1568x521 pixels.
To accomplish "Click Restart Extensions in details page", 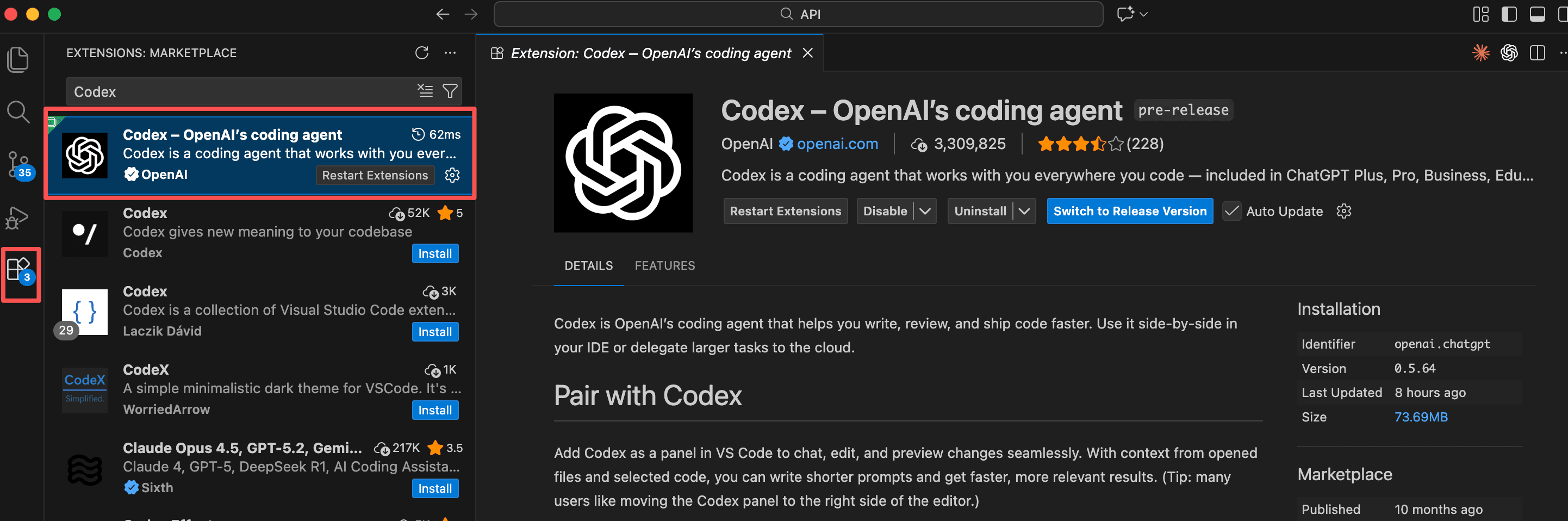I will (x=785, y=211).
